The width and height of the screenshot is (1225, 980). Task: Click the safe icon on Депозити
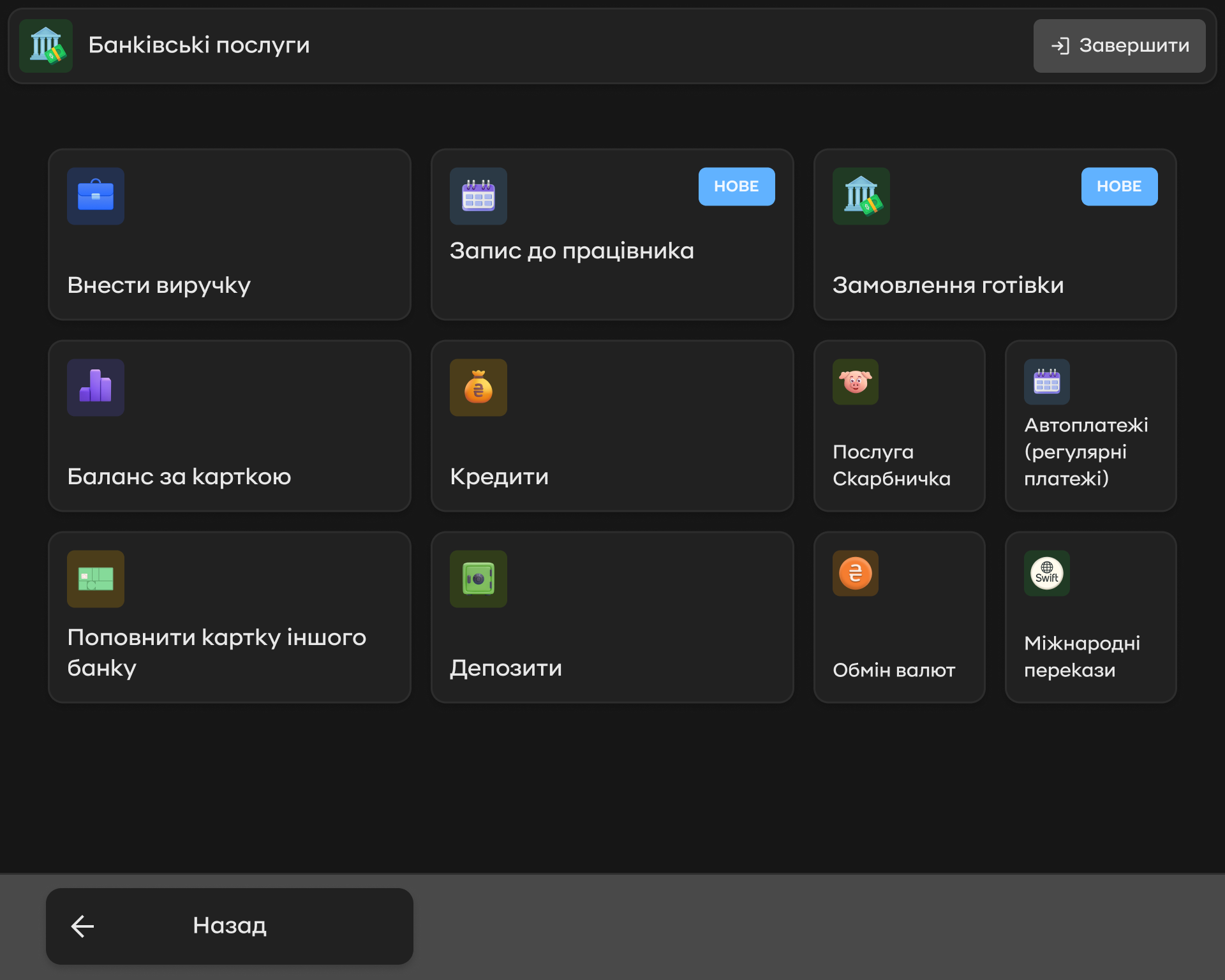(479, 579)
